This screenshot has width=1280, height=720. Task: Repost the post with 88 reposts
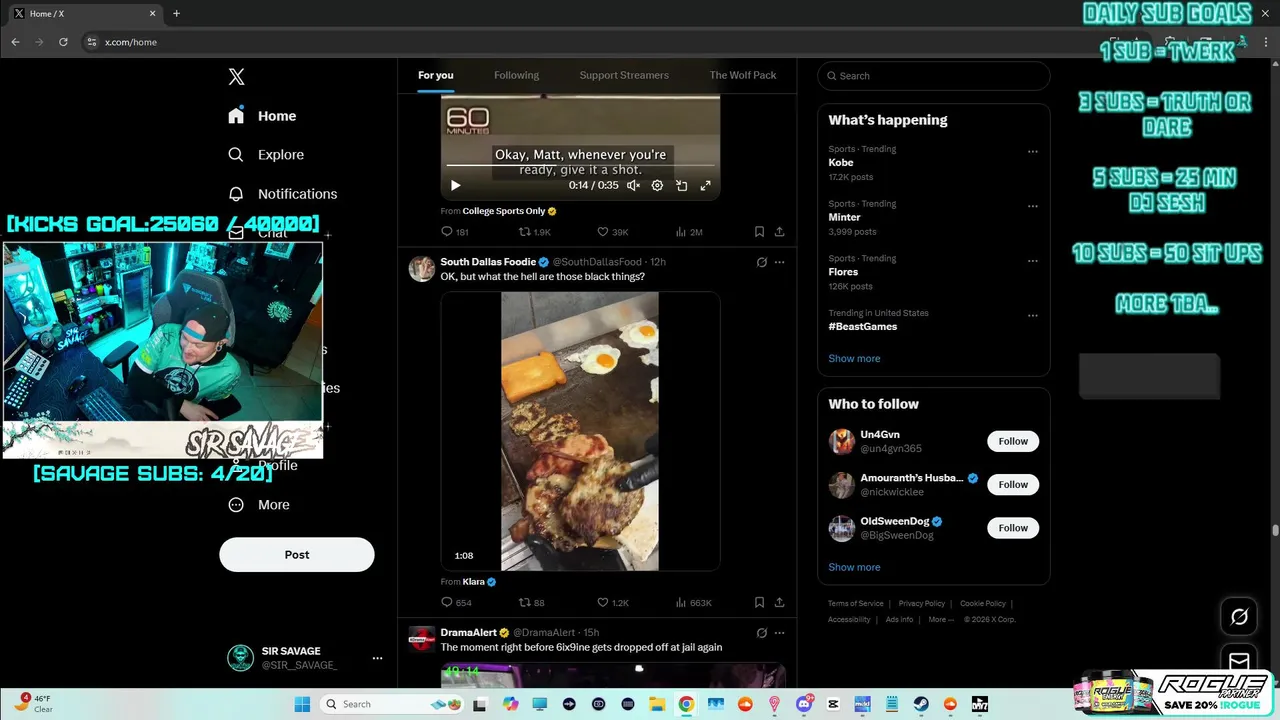tap(531, 603)
